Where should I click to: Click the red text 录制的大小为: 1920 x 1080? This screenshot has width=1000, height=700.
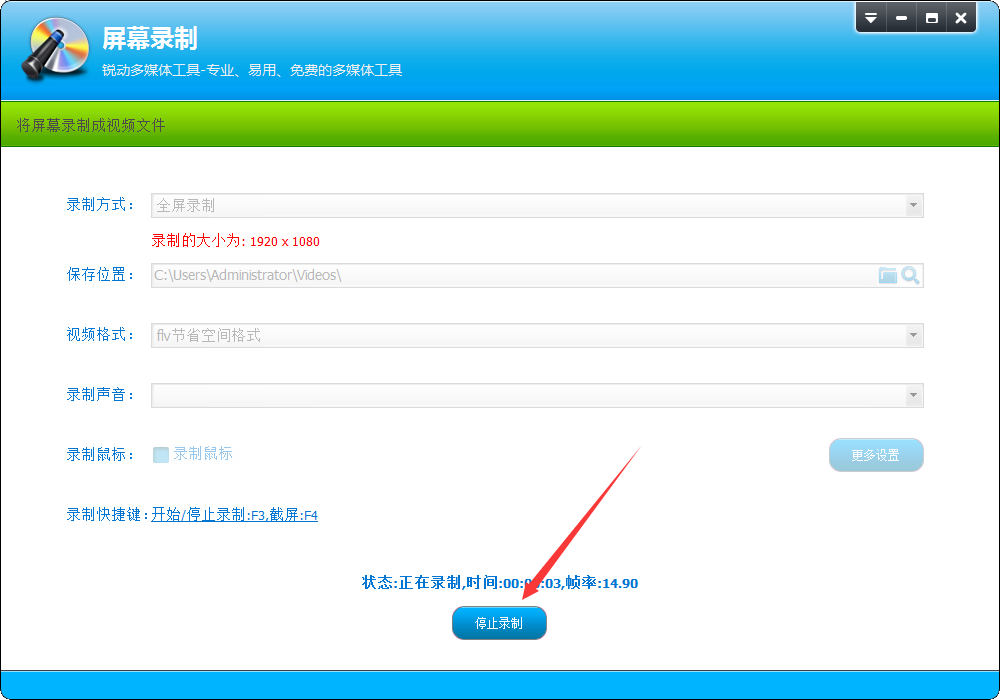tap(235, 241)
